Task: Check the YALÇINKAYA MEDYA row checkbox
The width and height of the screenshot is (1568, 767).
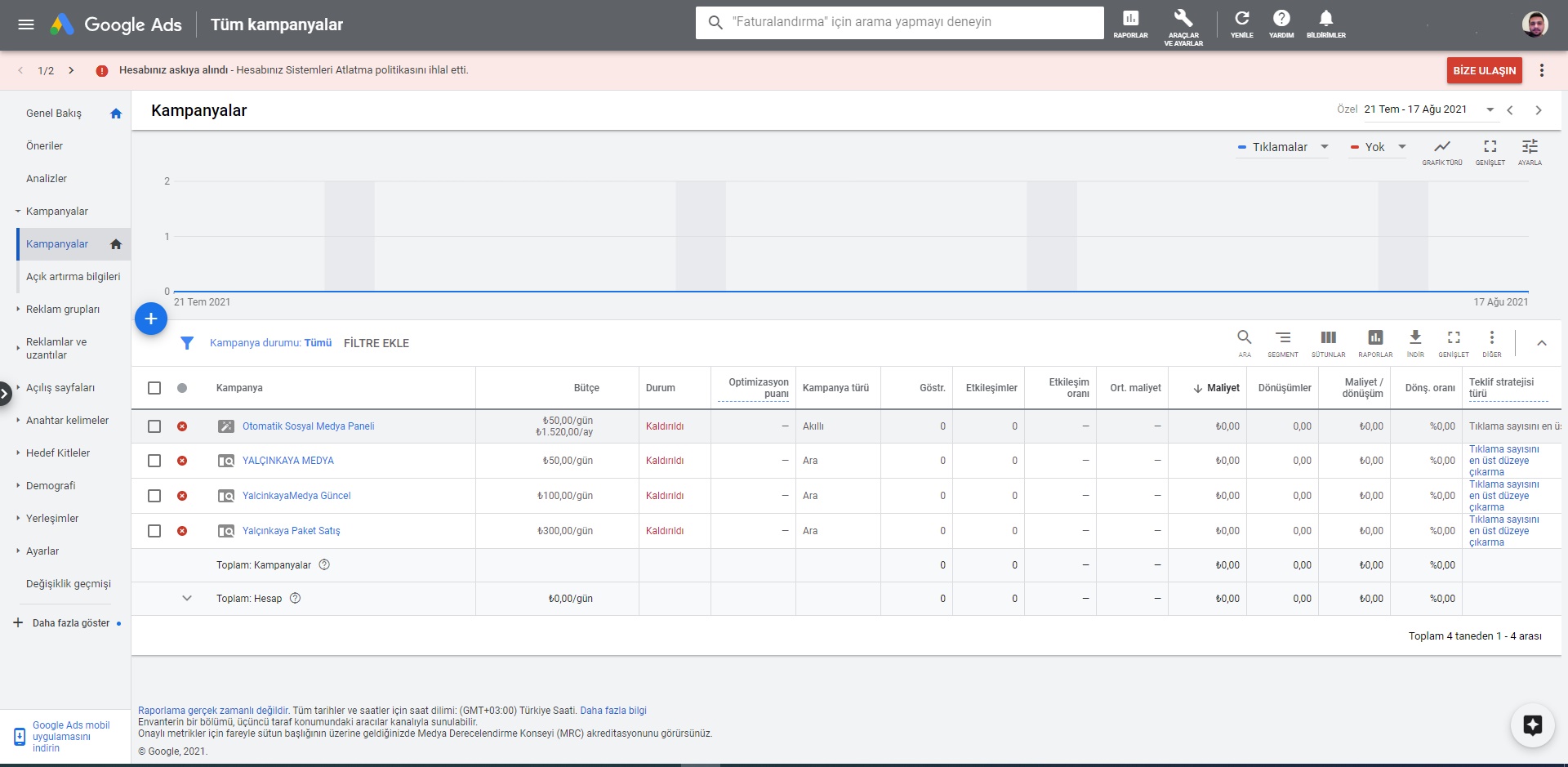Action: tap(154, 461)
